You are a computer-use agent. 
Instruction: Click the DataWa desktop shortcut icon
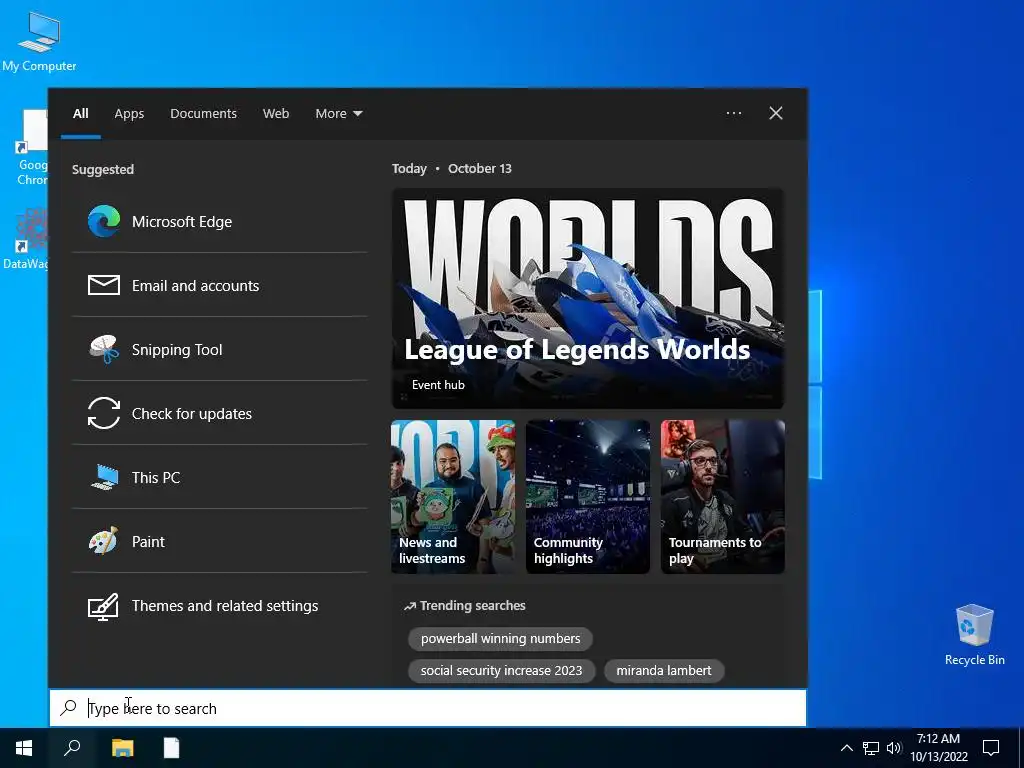coord(26,238)
